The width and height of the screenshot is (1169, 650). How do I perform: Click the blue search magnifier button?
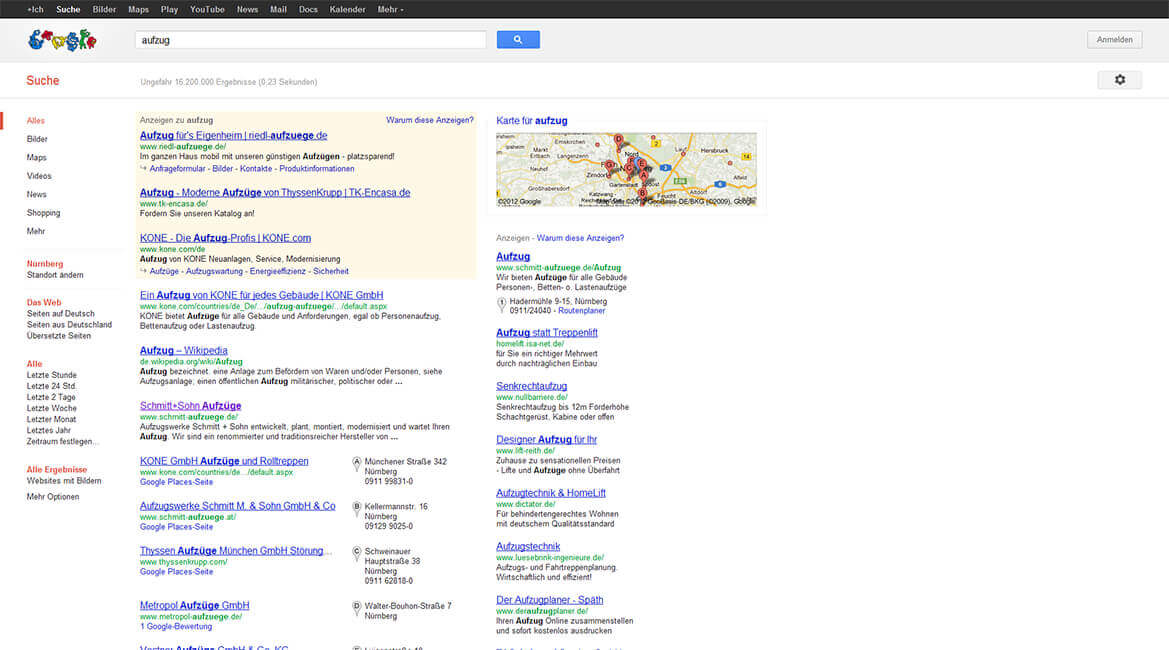pyautogui.click(x=518, y=40)
